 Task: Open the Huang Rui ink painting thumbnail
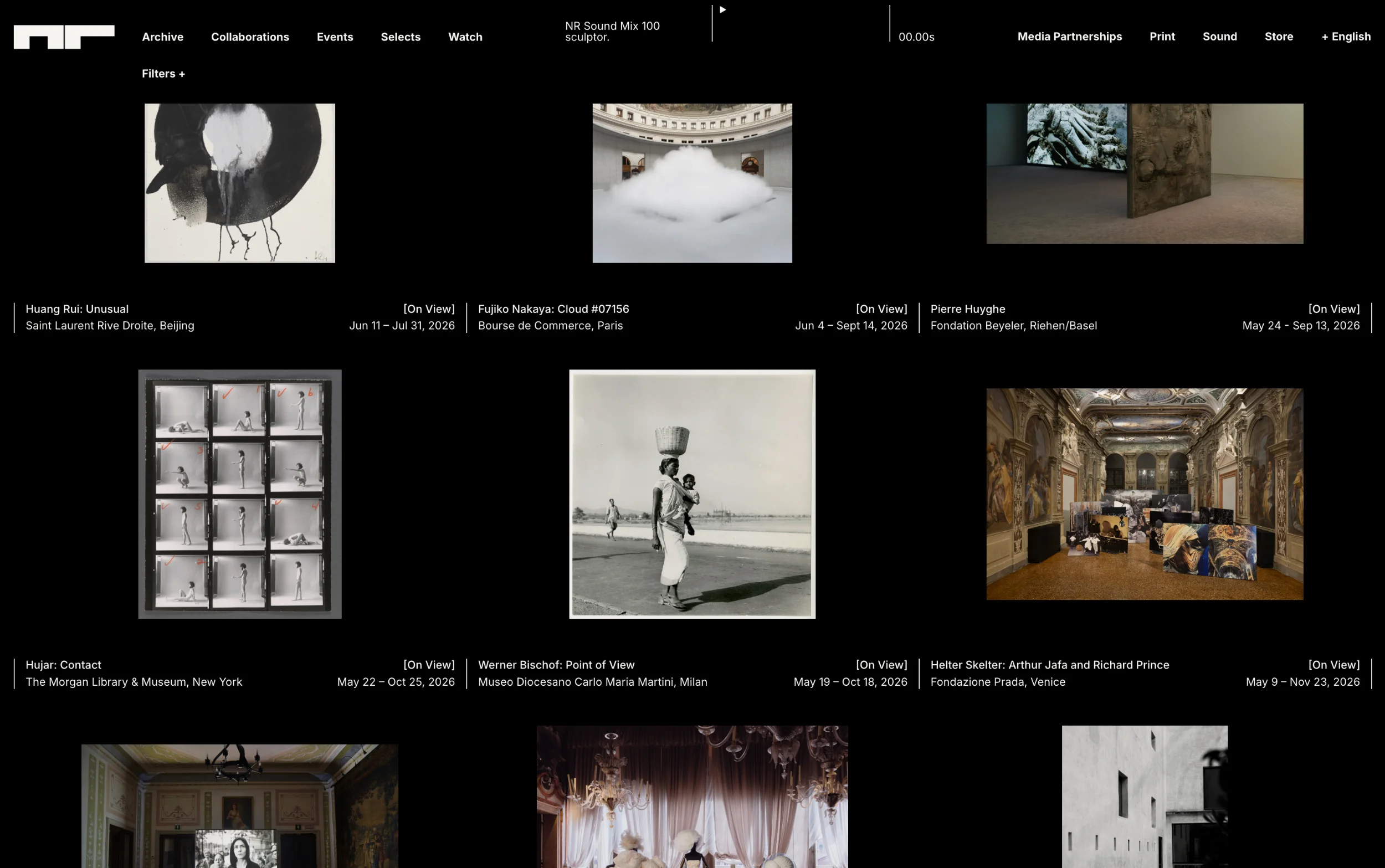point(239,183)
